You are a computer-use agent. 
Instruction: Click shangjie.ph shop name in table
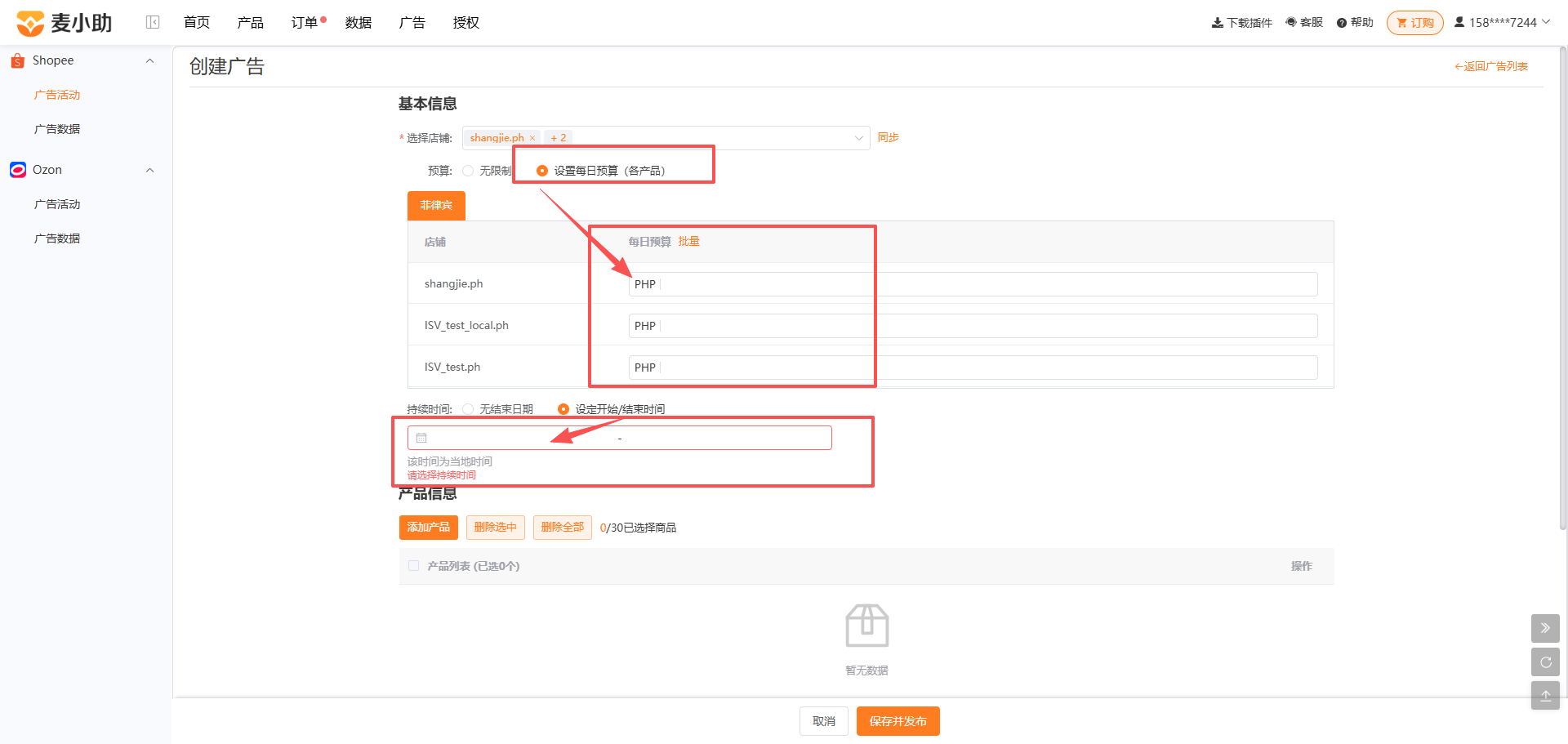click(x=453, y=283)
